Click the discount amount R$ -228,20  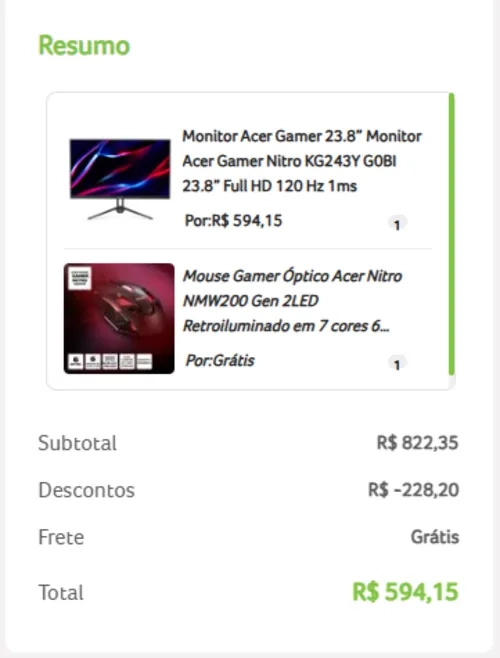click(x=413, y=490)
